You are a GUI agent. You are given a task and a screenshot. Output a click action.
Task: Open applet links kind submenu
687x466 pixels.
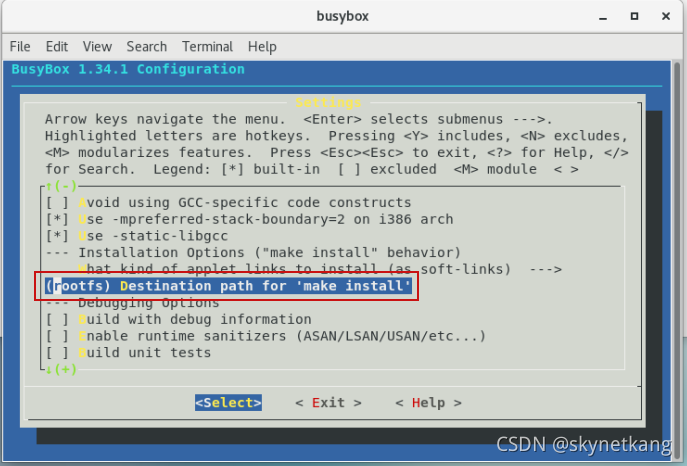point(320,269)
